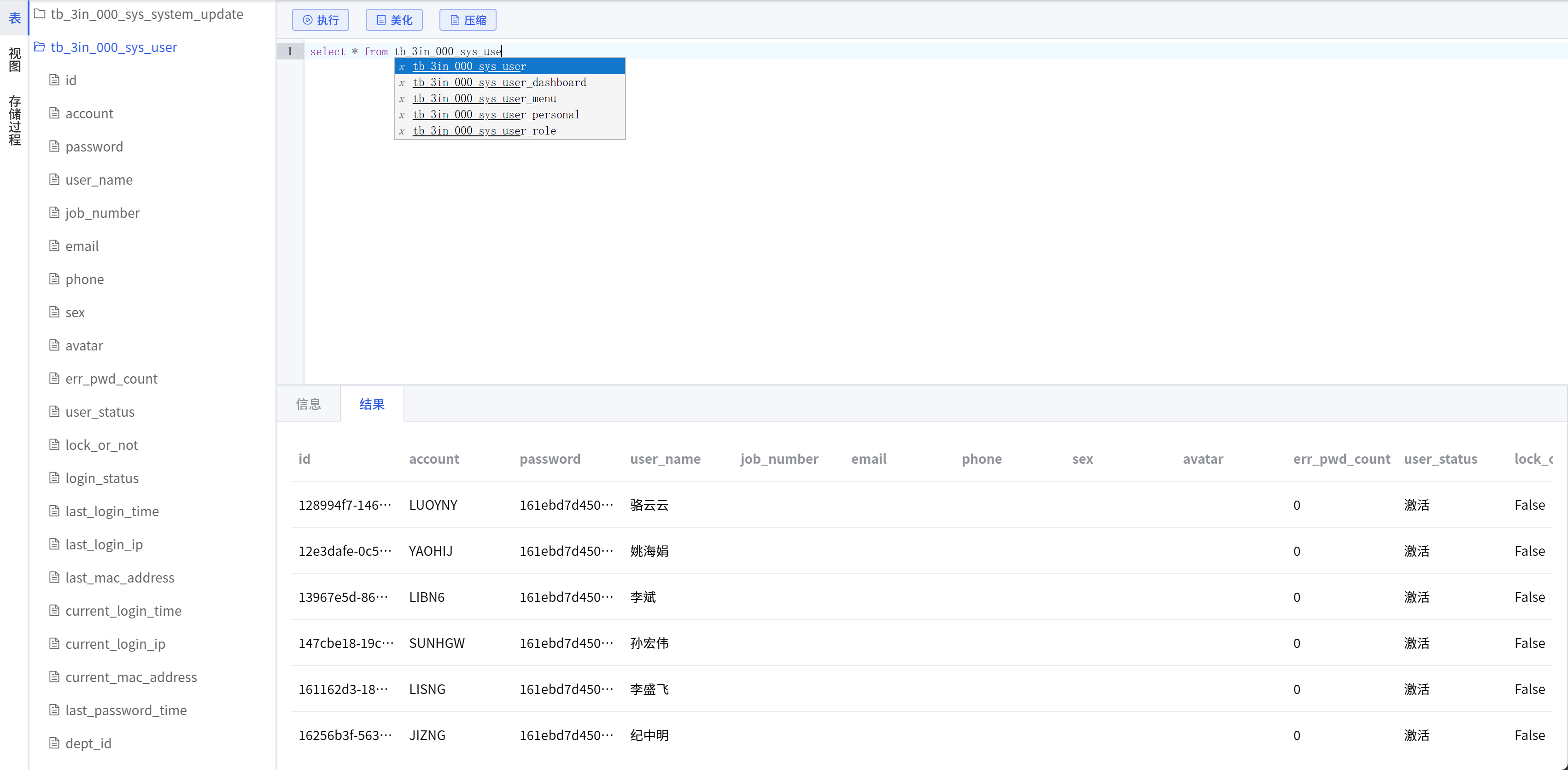Click the document icon beside user_status column
This screenshot has width=1568, height=770.
(x=54, y=411)
